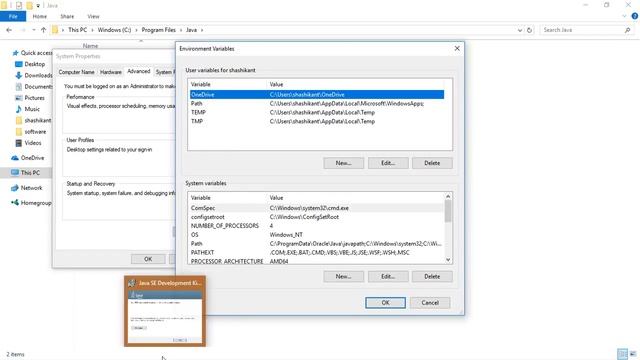Refresh the Java folder address bar
The height and width of the screenshot is (360, 640).
tap(529, 30)
